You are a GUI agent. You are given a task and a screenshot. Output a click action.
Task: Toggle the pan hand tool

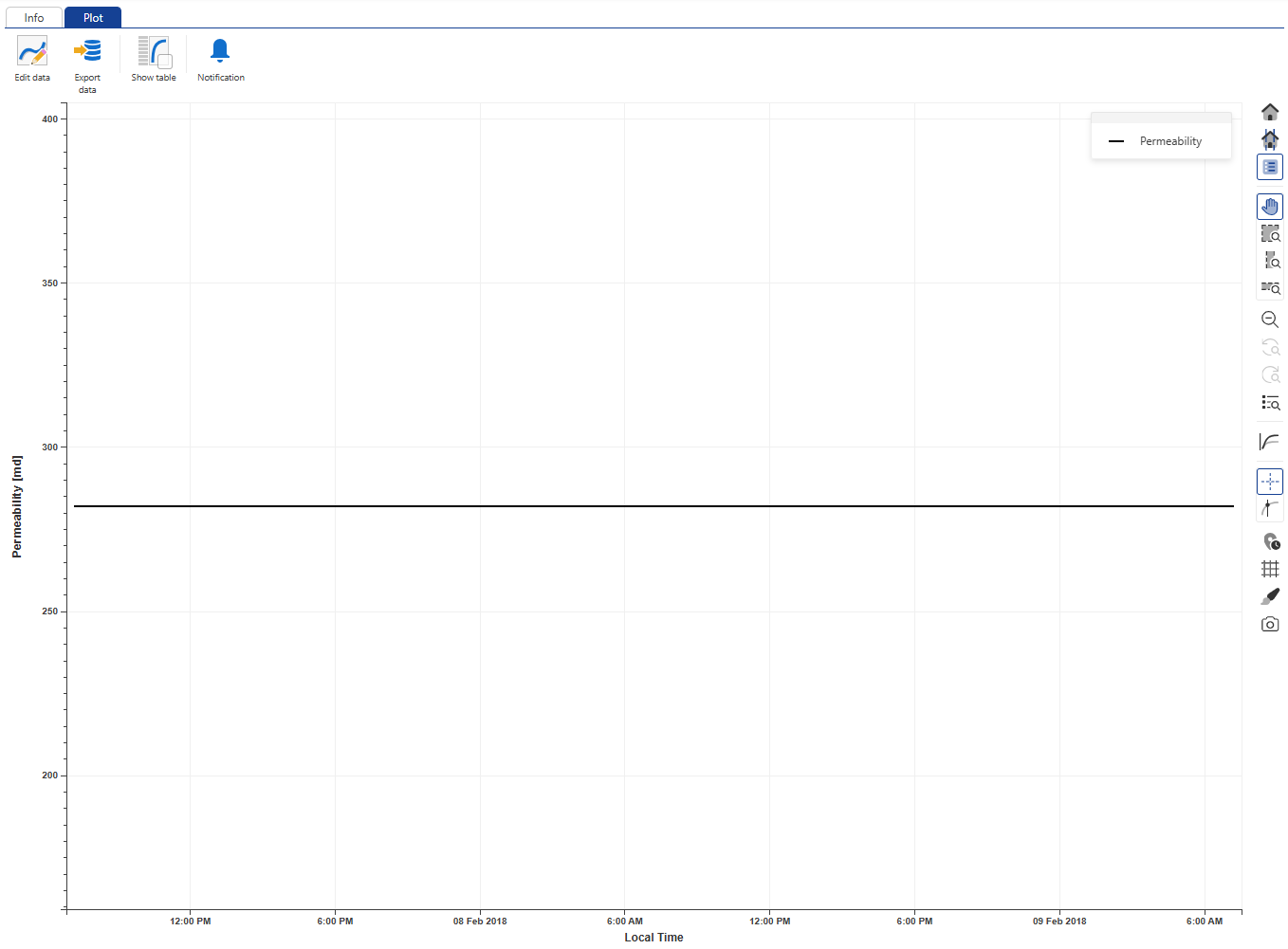coord(1270,207)
